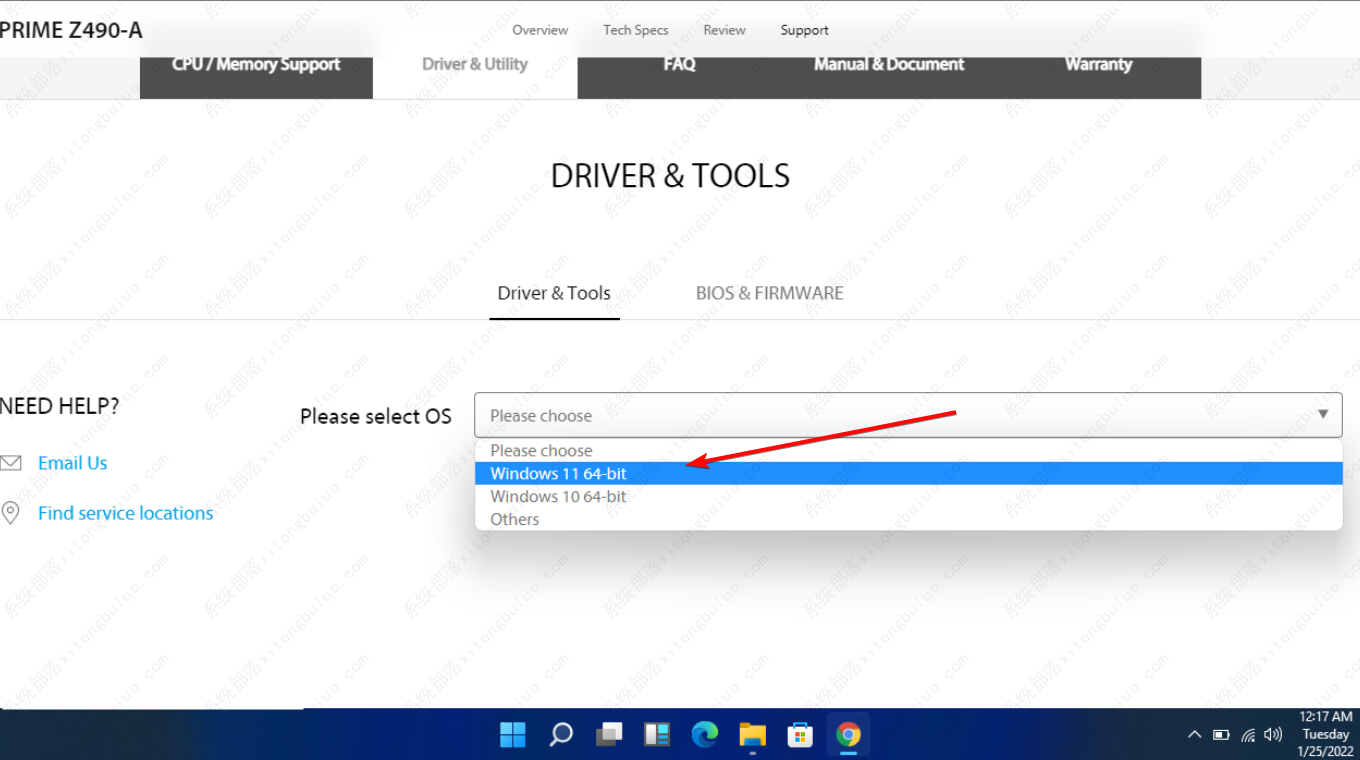The height and width of the screenshot is (760, 1360).
Task: Go to Manual & Document tab
Action: [x=889, y=65]
